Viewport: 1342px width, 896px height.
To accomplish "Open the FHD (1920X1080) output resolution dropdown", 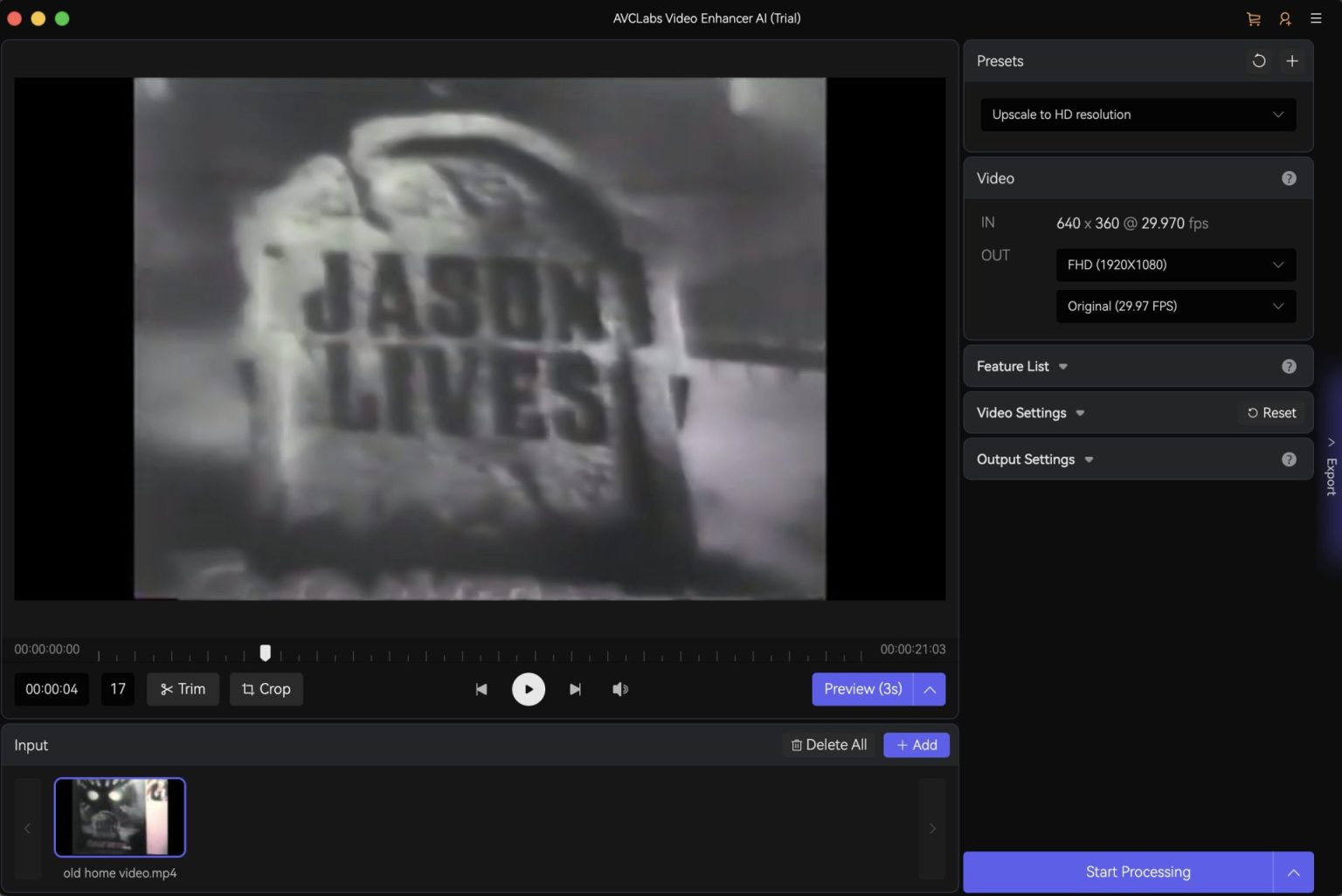I will [x=1175, y=265].
